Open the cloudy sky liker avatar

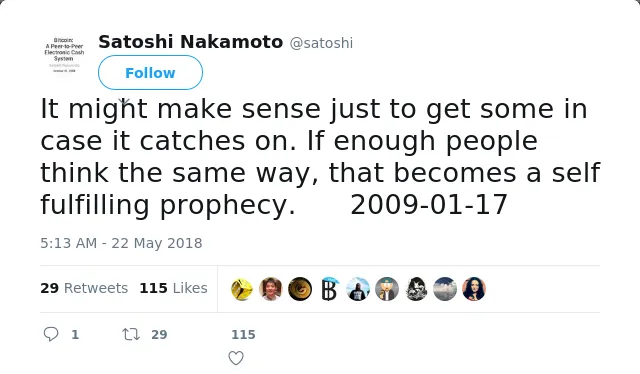coord(445,289)
